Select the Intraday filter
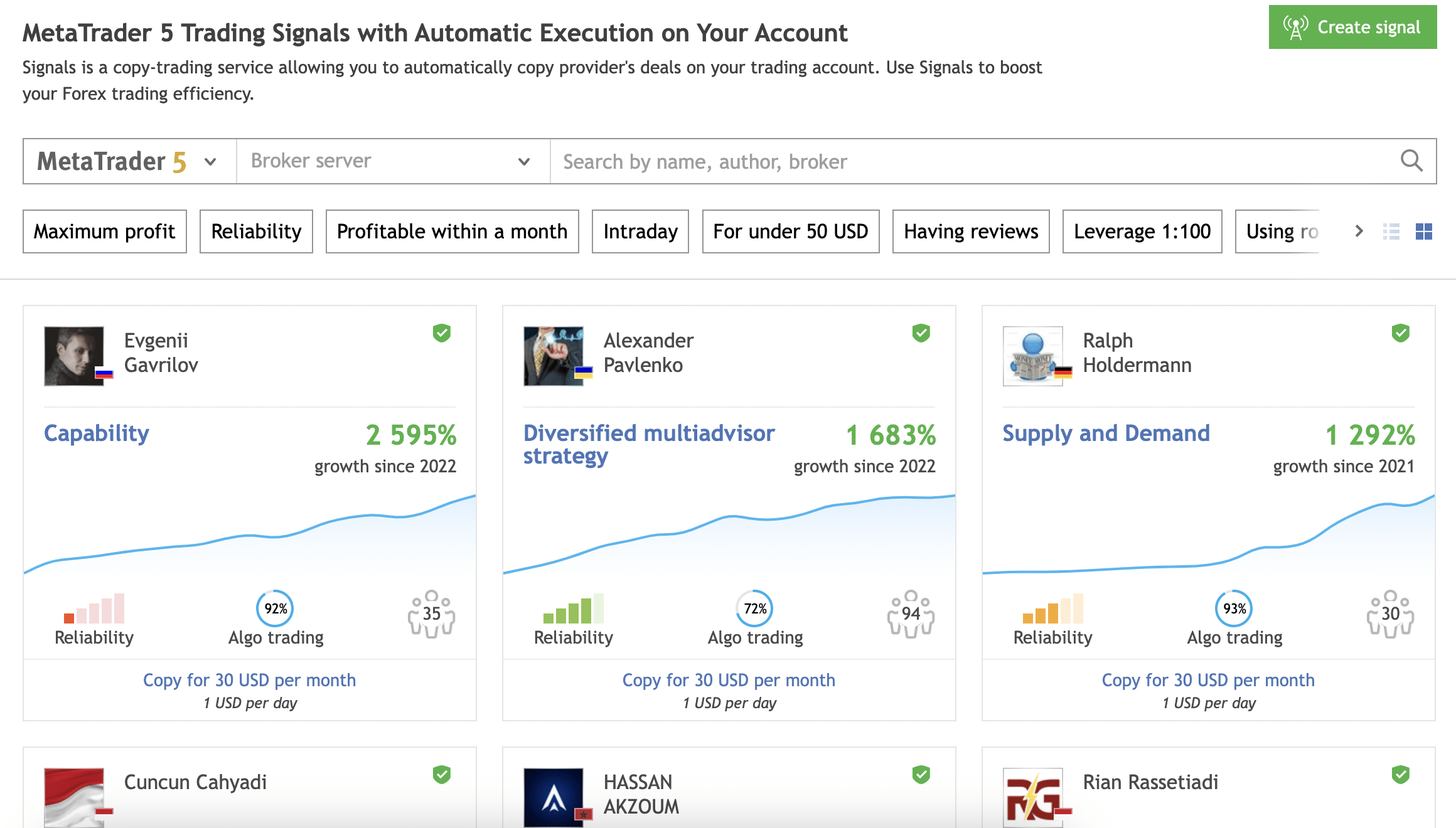This screenshot has width=1456, height=828. point(640,231)
